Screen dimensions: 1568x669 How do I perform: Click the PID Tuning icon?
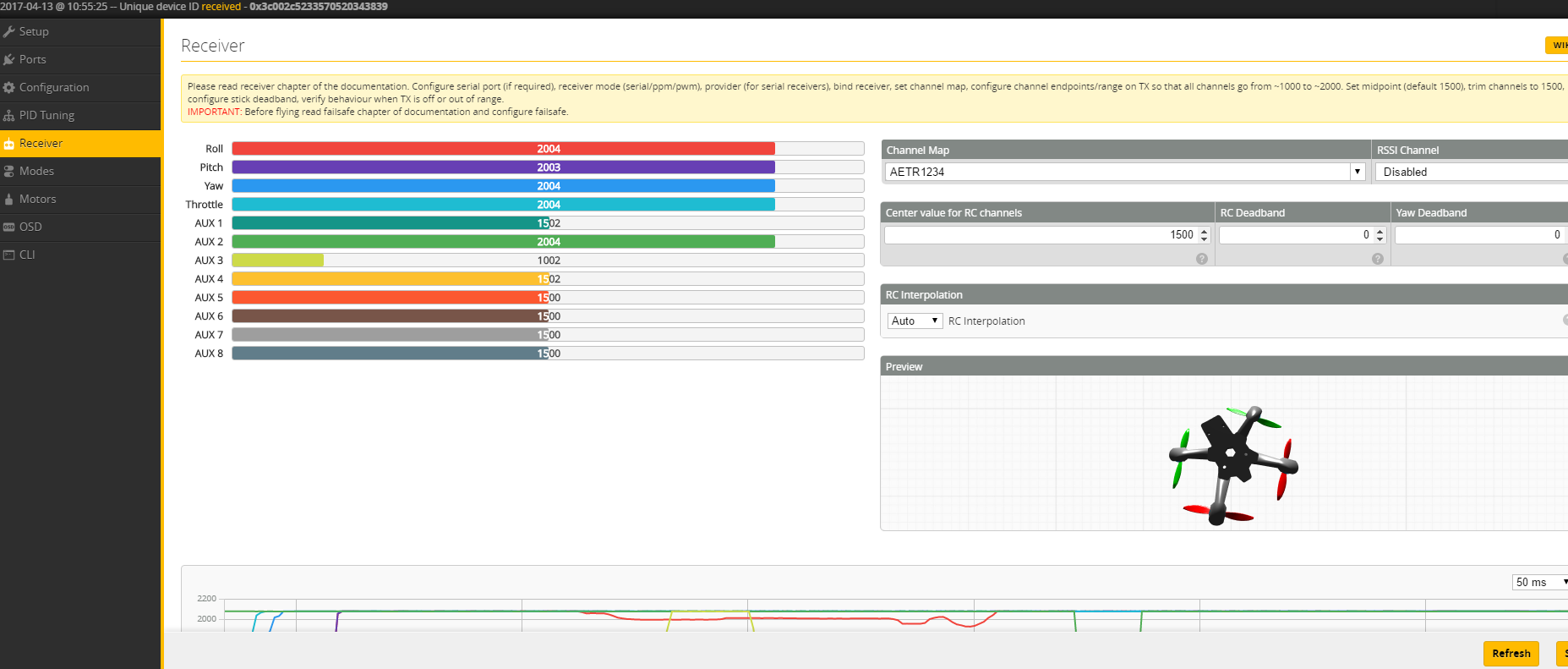click(9, 115)
